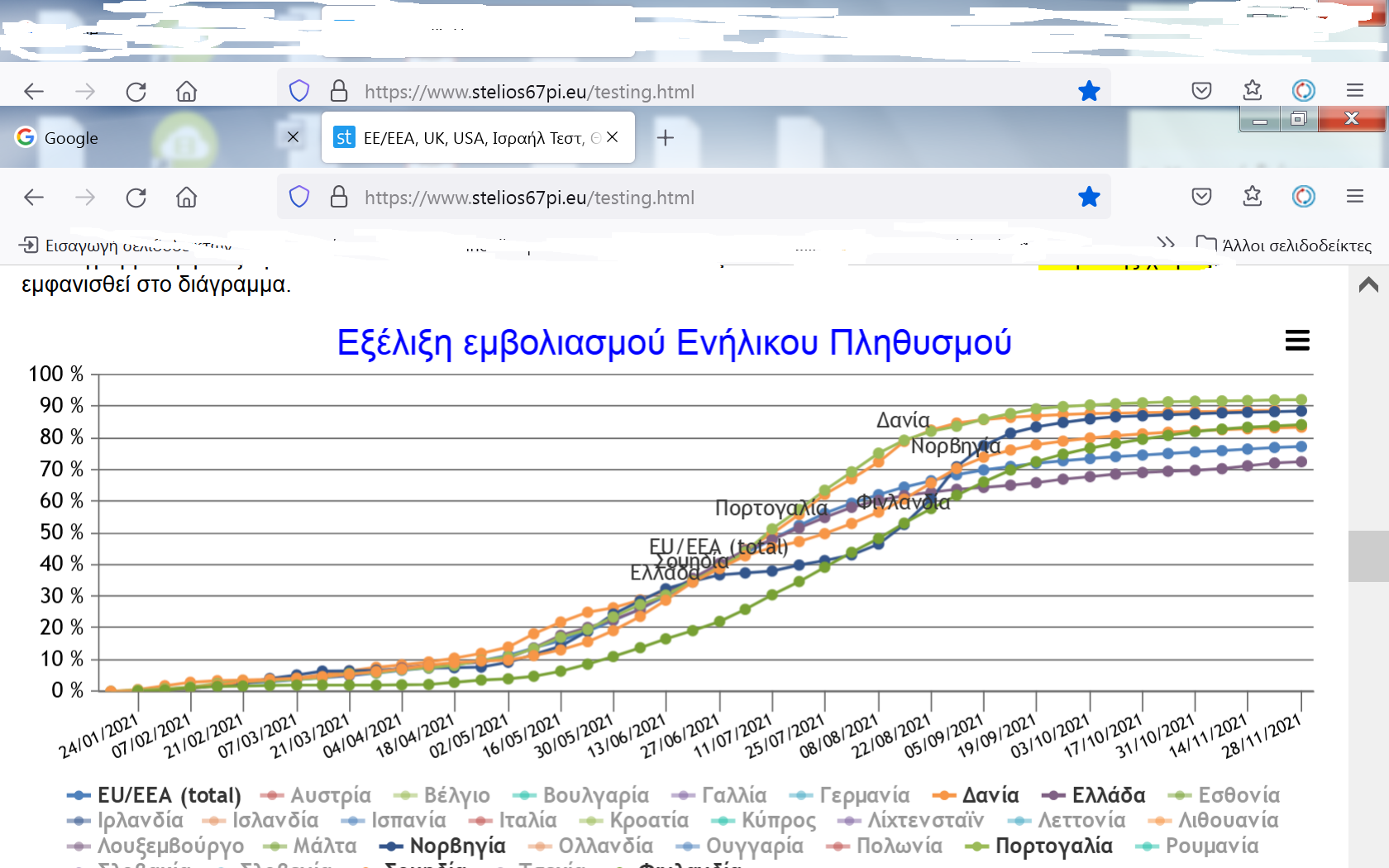Viewport: 1389px width, 868px height.
Task: Hide the Νορβηγία series via legend
Action: pyautogui.click(x=442, y=846)
